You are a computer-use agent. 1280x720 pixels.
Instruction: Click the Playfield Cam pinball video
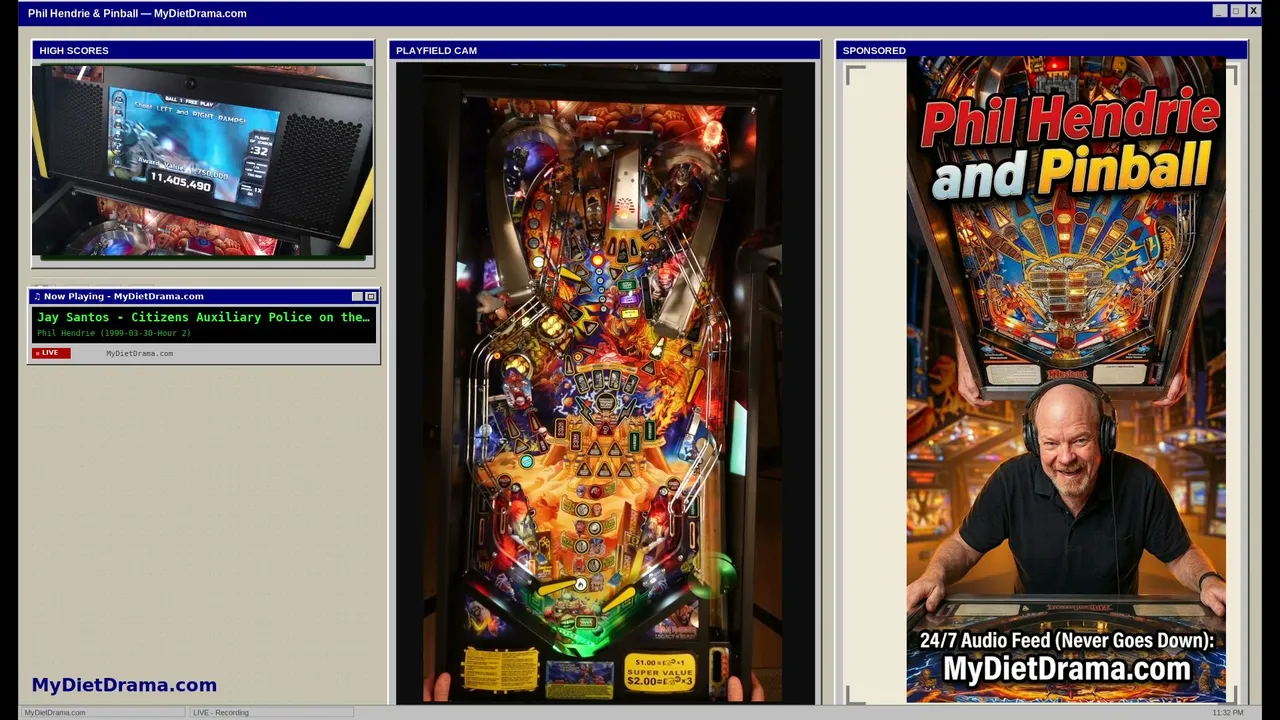tap(605, 383)
